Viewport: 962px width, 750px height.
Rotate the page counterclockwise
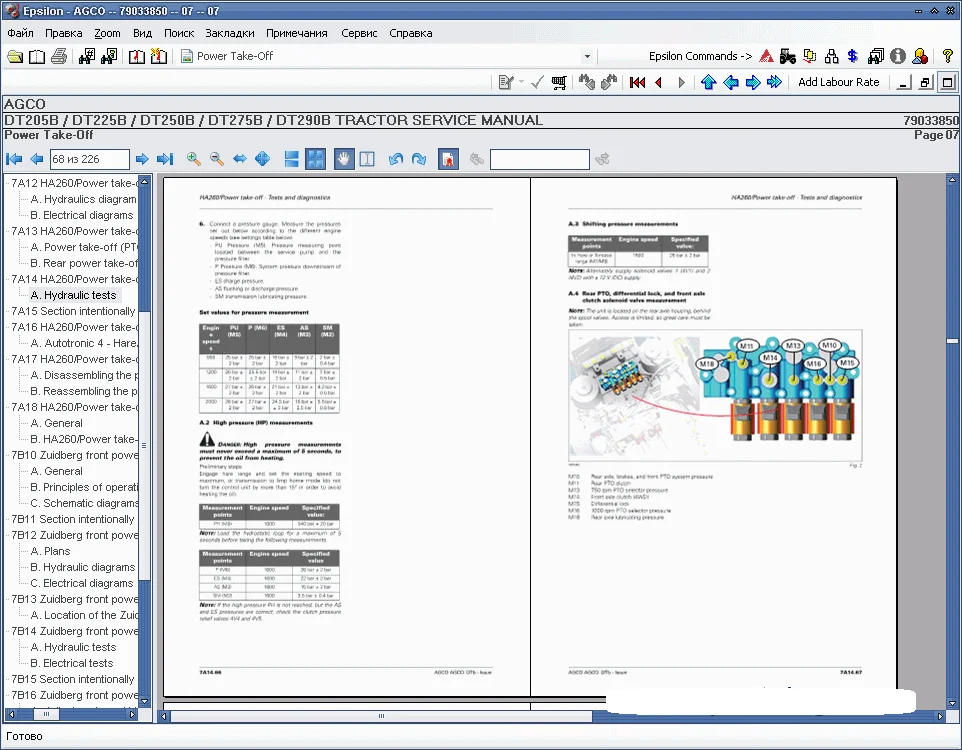point(395,159)
